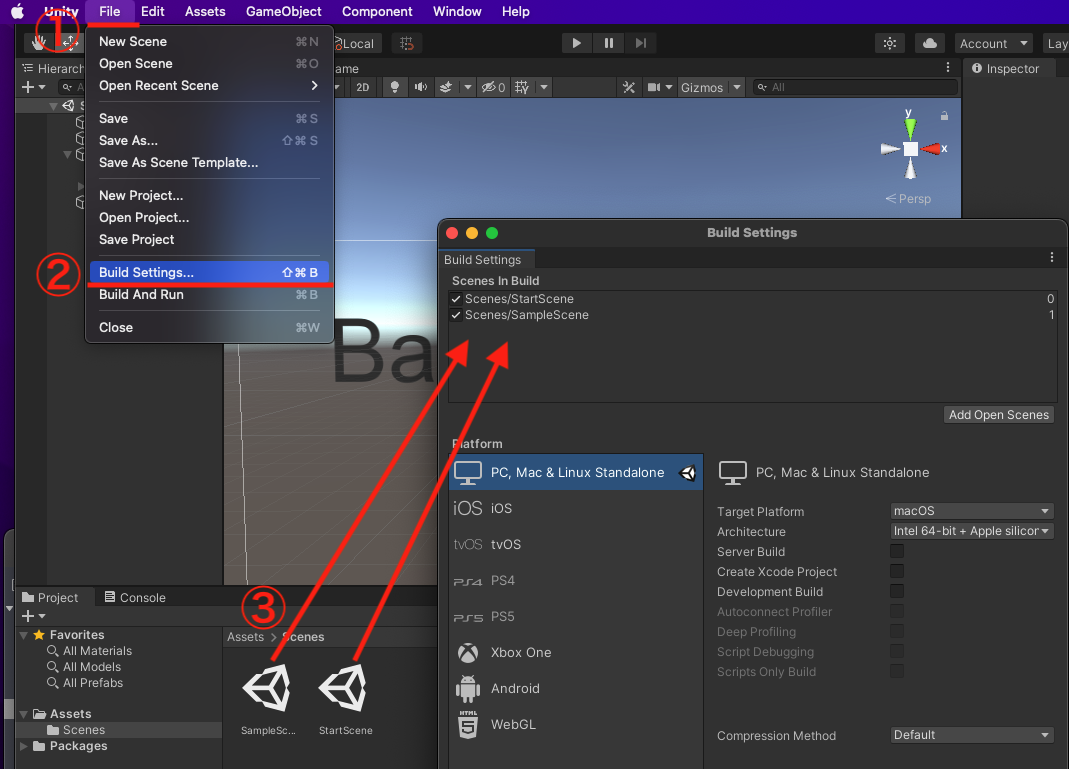This screenshot has height=769, width=1069.
Task: Open the GameObject menu
Action: (284, 12)
